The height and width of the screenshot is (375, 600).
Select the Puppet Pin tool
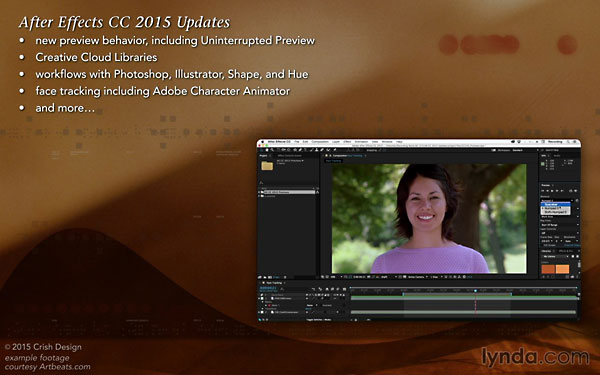click(x=334, y=150)
